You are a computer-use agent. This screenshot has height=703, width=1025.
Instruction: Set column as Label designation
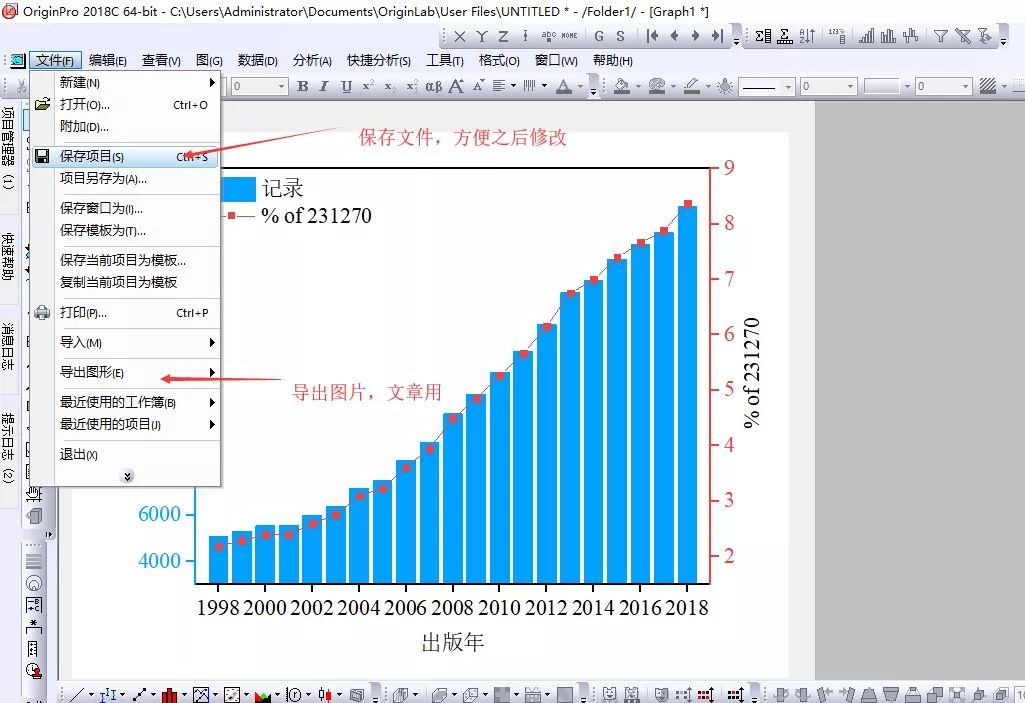coord(548,35)
